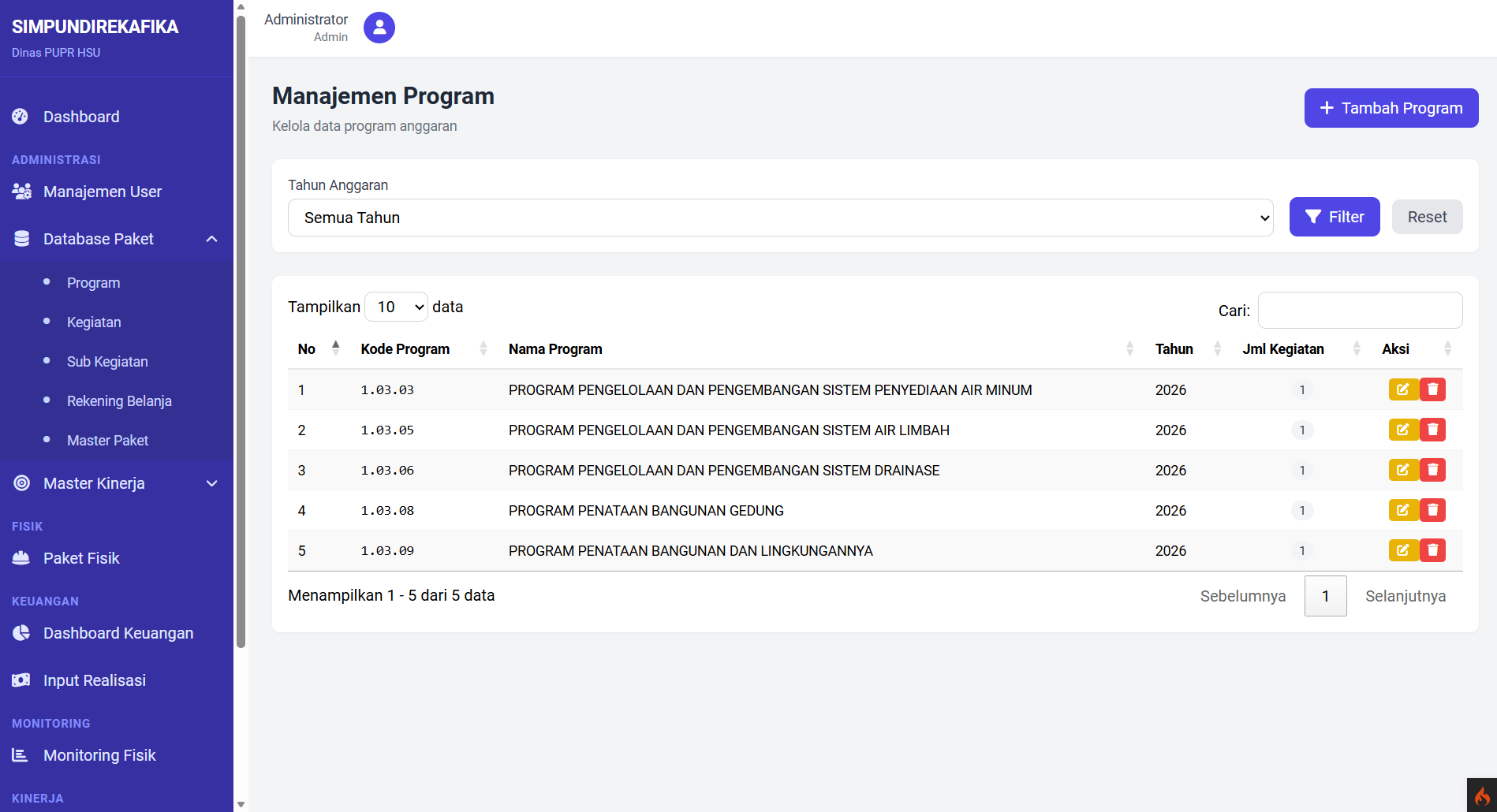Image resolution: width=1497 pixels, height=812 pixels.
Task: Click Jml Kegiatan badge for 1.03.03
Action: point(1301,389)
